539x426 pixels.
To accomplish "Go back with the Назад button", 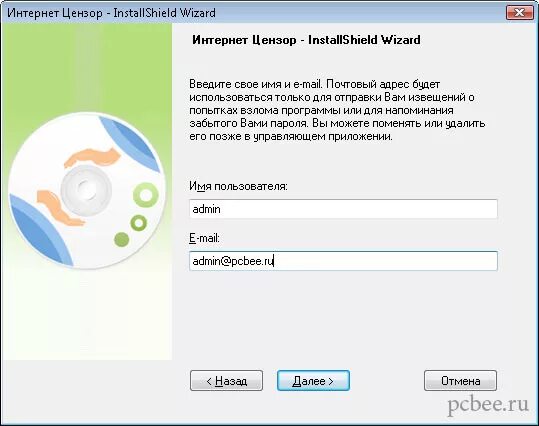I will click(226, 381).
